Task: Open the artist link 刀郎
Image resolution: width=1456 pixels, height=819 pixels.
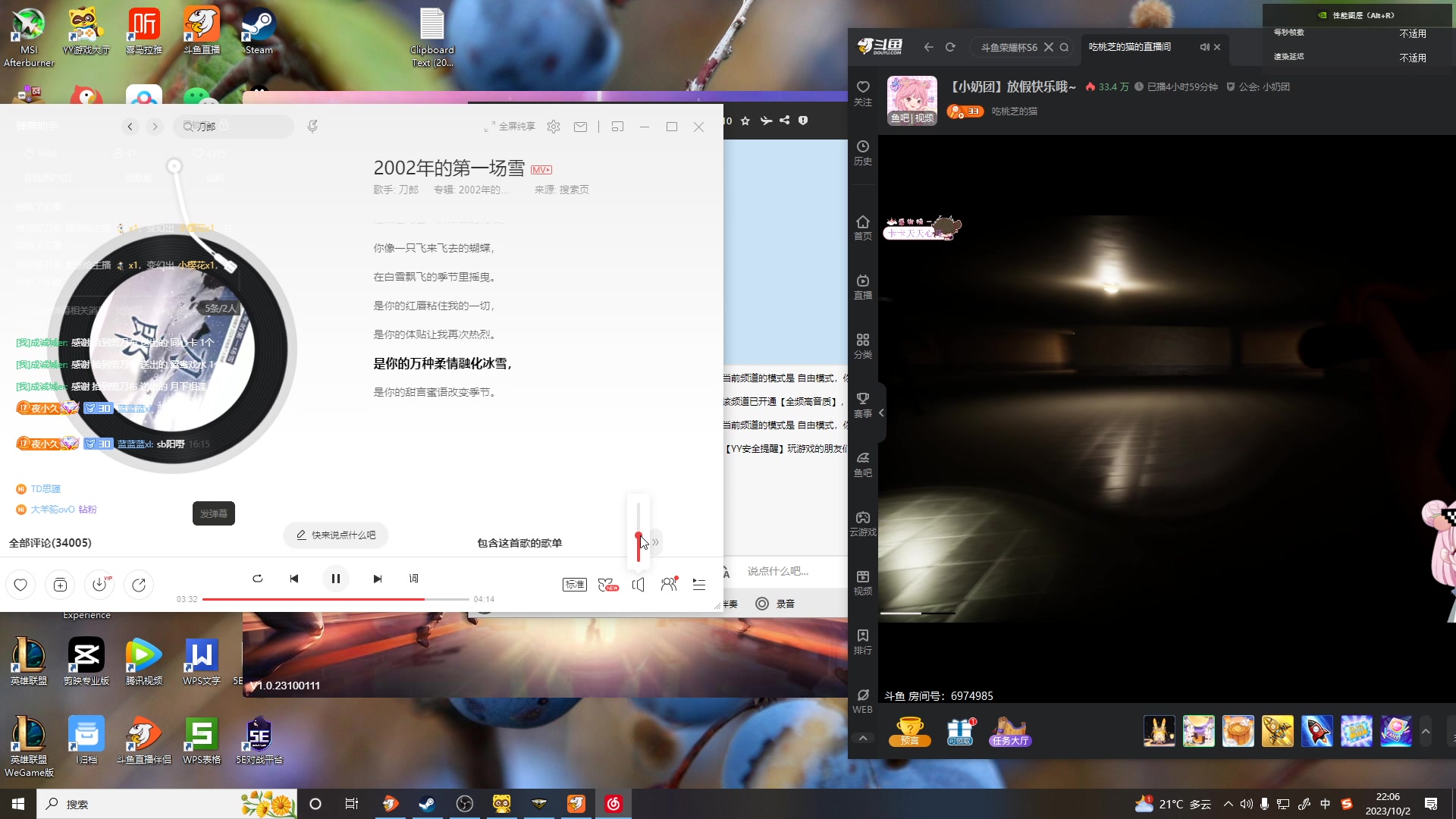Action: pos(409,190)
